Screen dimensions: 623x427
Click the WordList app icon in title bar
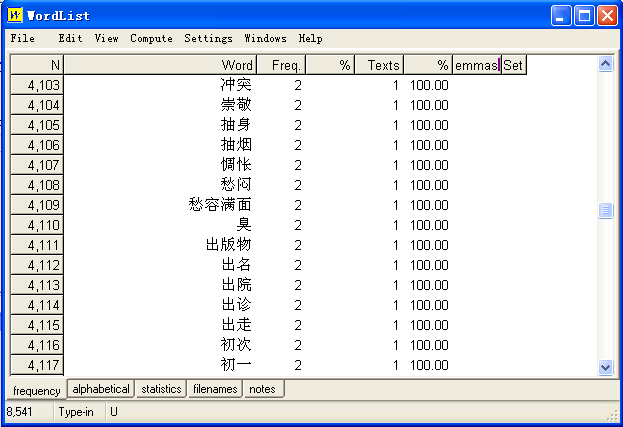[14, 14]
